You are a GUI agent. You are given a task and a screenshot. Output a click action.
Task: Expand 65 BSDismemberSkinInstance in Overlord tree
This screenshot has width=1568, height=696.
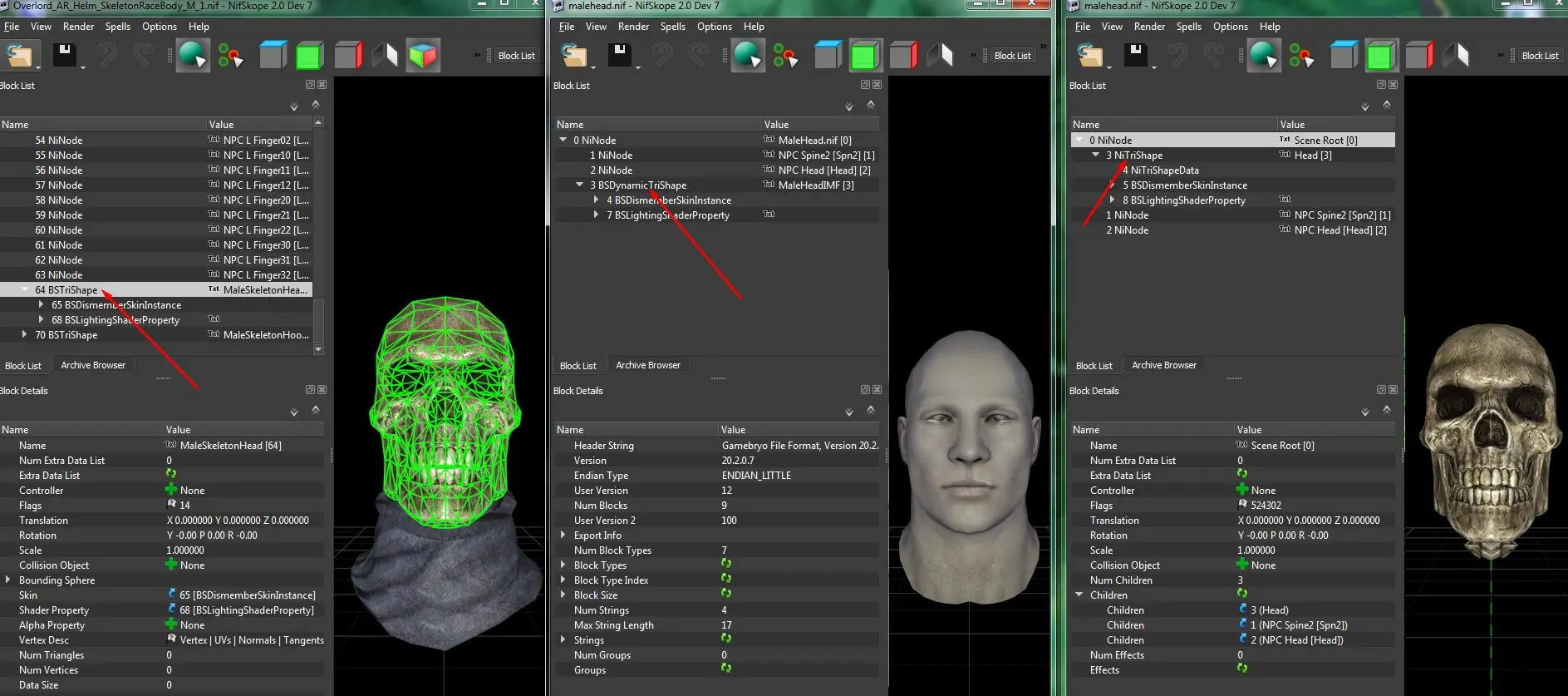pyautogui.click(x=41, y=305)
